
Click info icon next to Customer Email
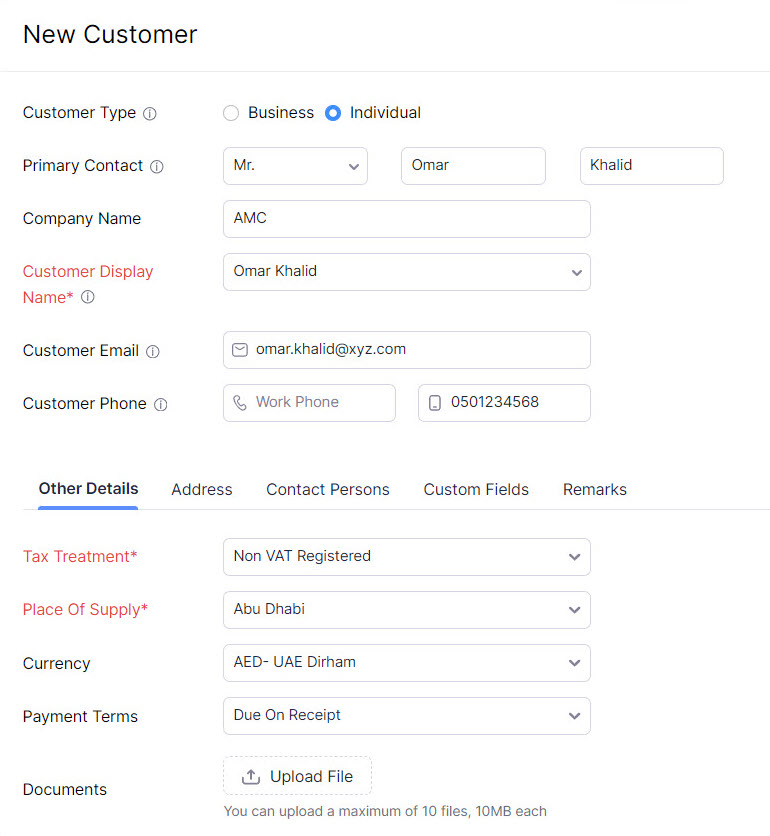[153, 352]
